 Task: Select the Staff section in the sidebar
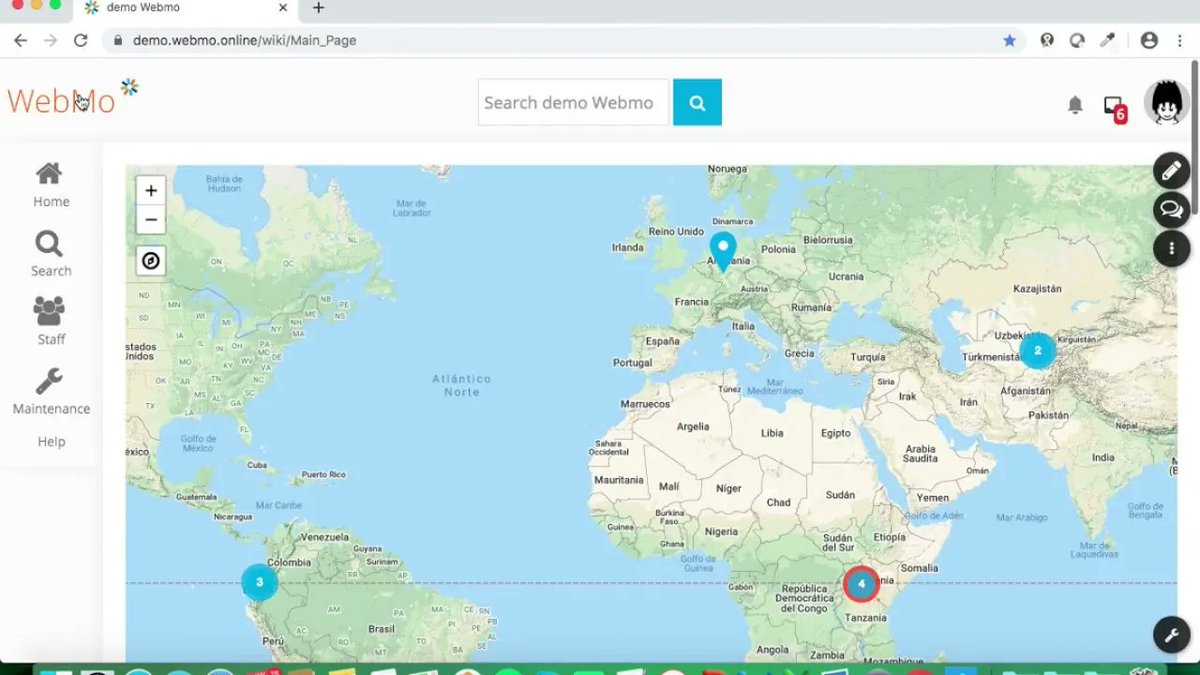[x=49, y=320]
